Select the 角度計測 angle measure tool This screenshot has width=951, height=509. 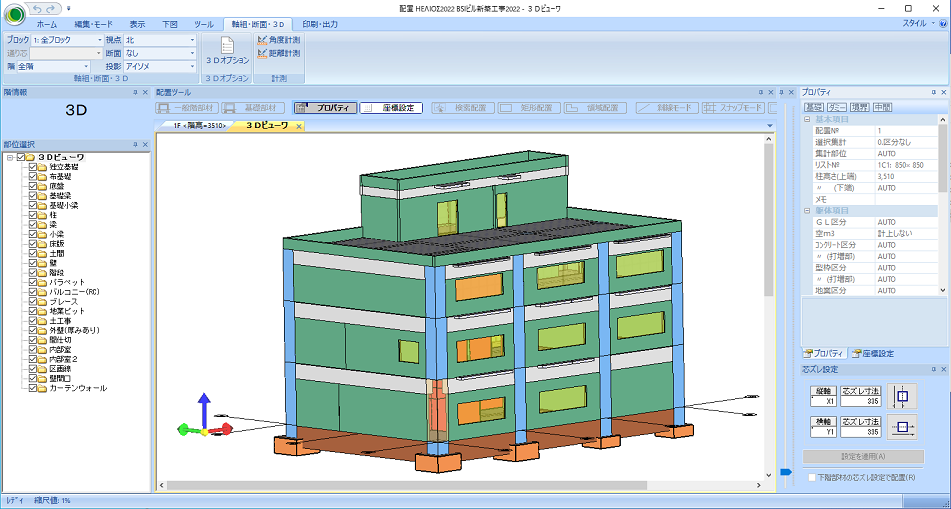(279, 40)
